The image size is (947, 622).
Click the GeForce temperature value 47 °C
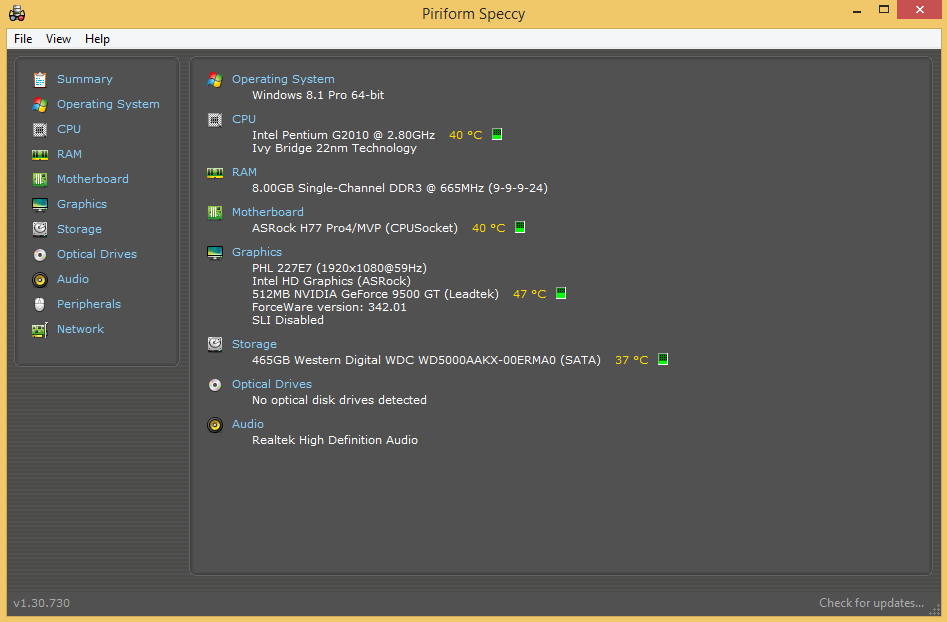point(530,294)
